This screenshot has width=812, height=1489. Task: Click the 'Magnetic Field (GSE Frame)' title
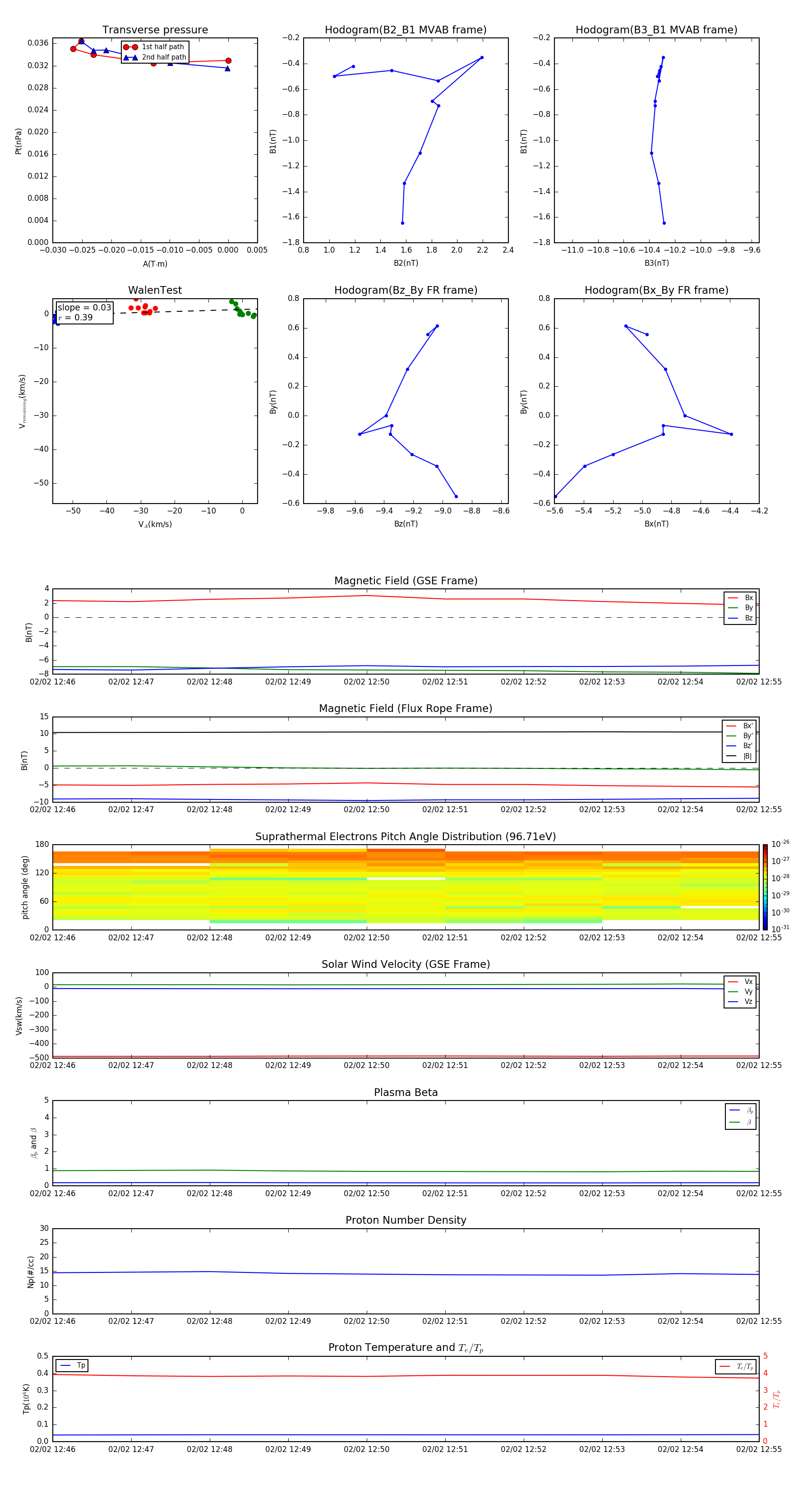(406, 581)
